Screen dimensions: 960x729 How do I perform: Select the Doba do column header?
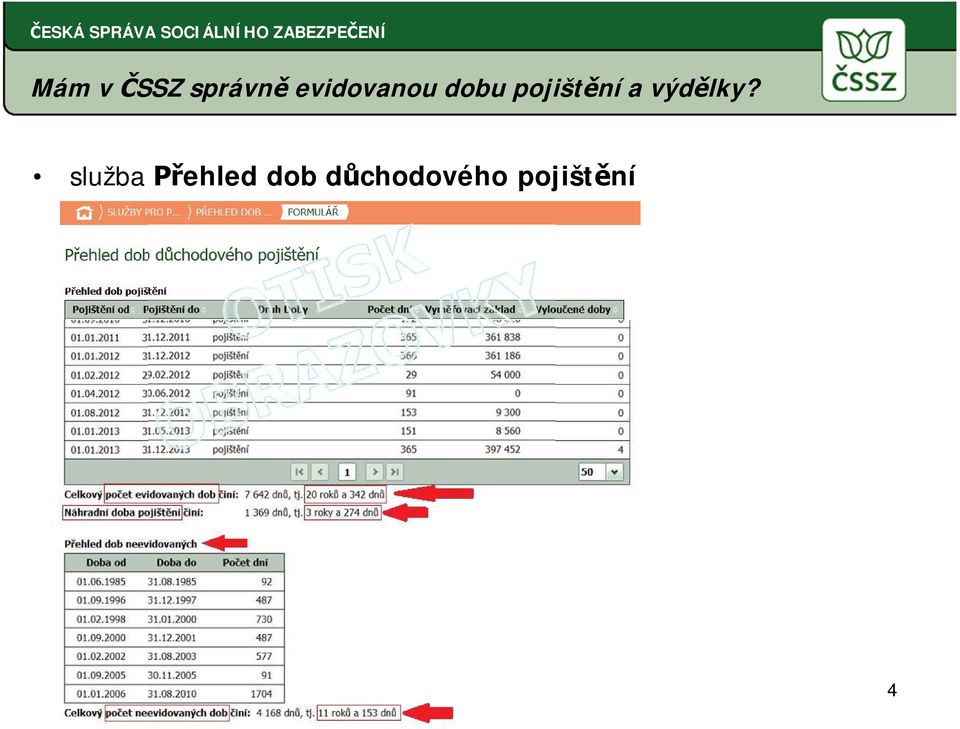coord(176,563)
